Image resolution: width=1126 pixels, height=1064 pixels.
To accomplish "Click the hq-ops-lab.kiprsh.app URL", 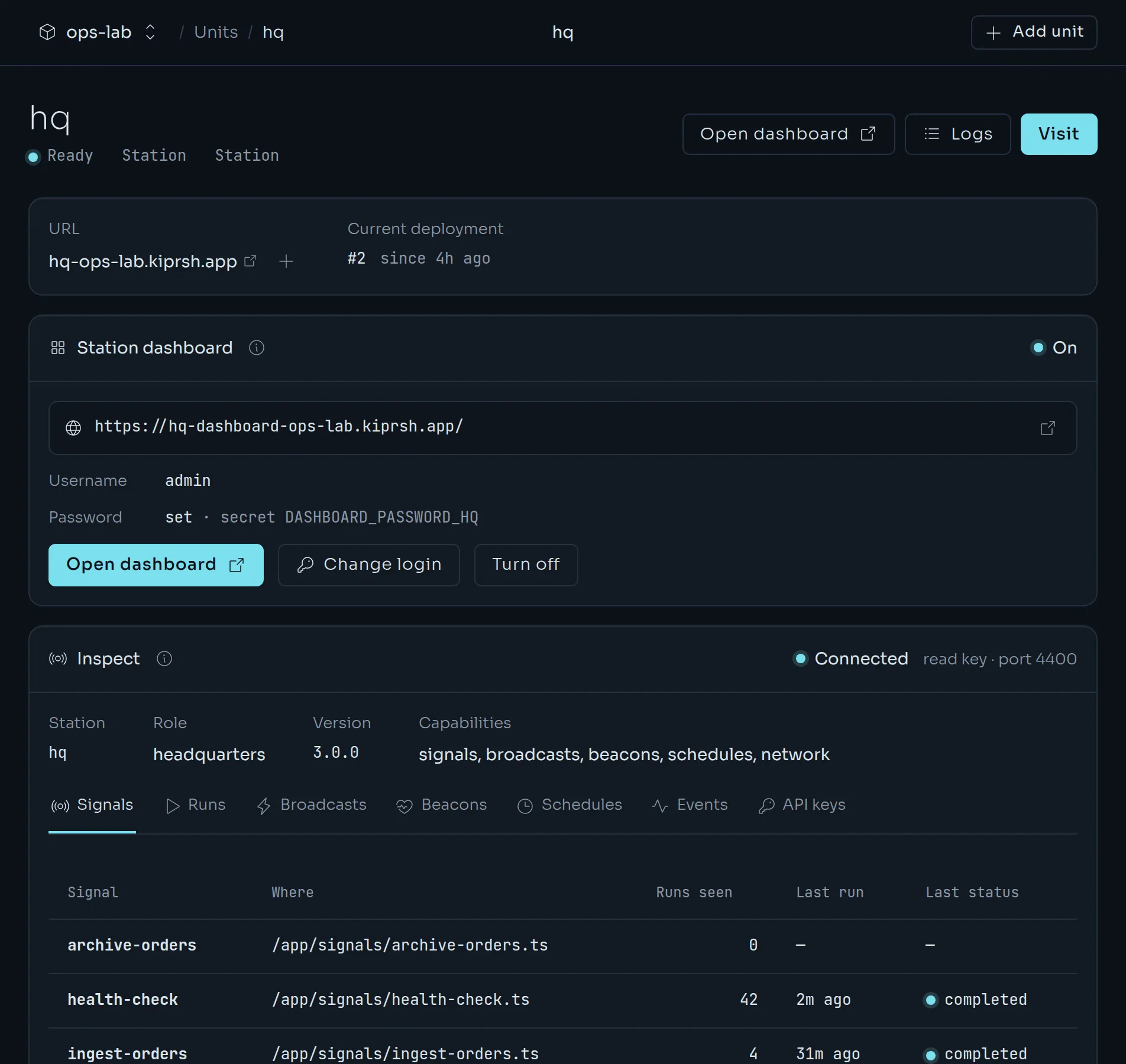I will tap(143, 261).
